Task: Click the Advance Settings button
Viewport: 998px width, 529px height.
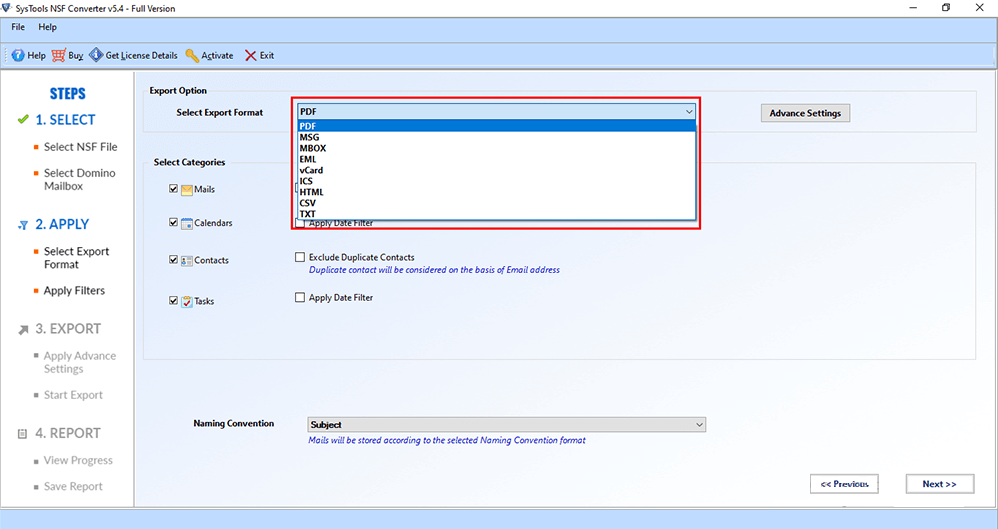Action: coord(805,113)
